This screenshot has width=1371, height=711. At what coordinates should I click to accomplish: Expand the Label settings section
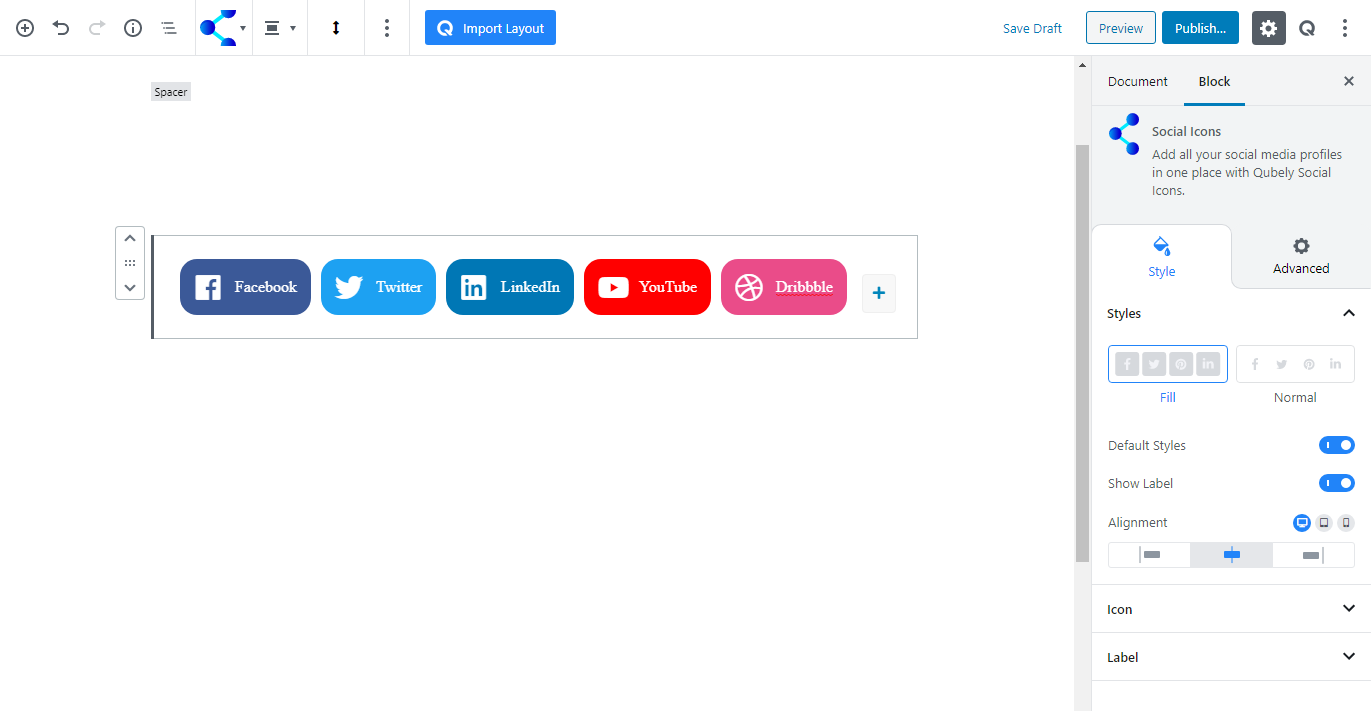click(x=1231, y=657)
